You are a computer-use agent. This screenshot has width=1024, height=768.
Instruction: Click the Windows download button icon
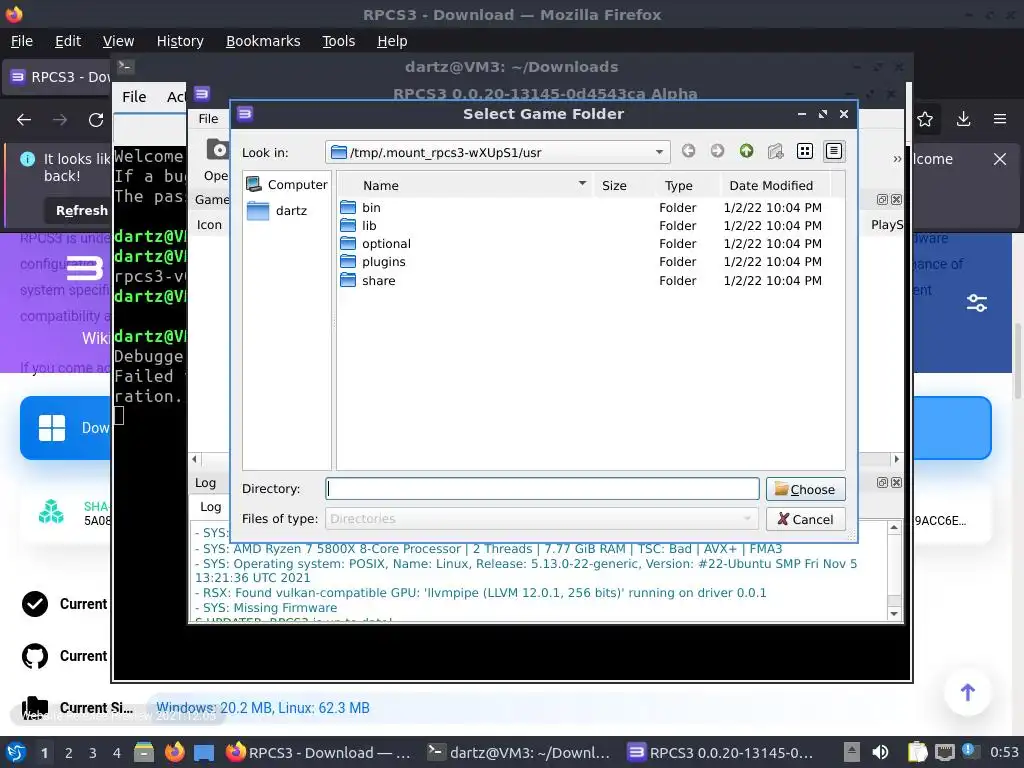tap(52, 428)
